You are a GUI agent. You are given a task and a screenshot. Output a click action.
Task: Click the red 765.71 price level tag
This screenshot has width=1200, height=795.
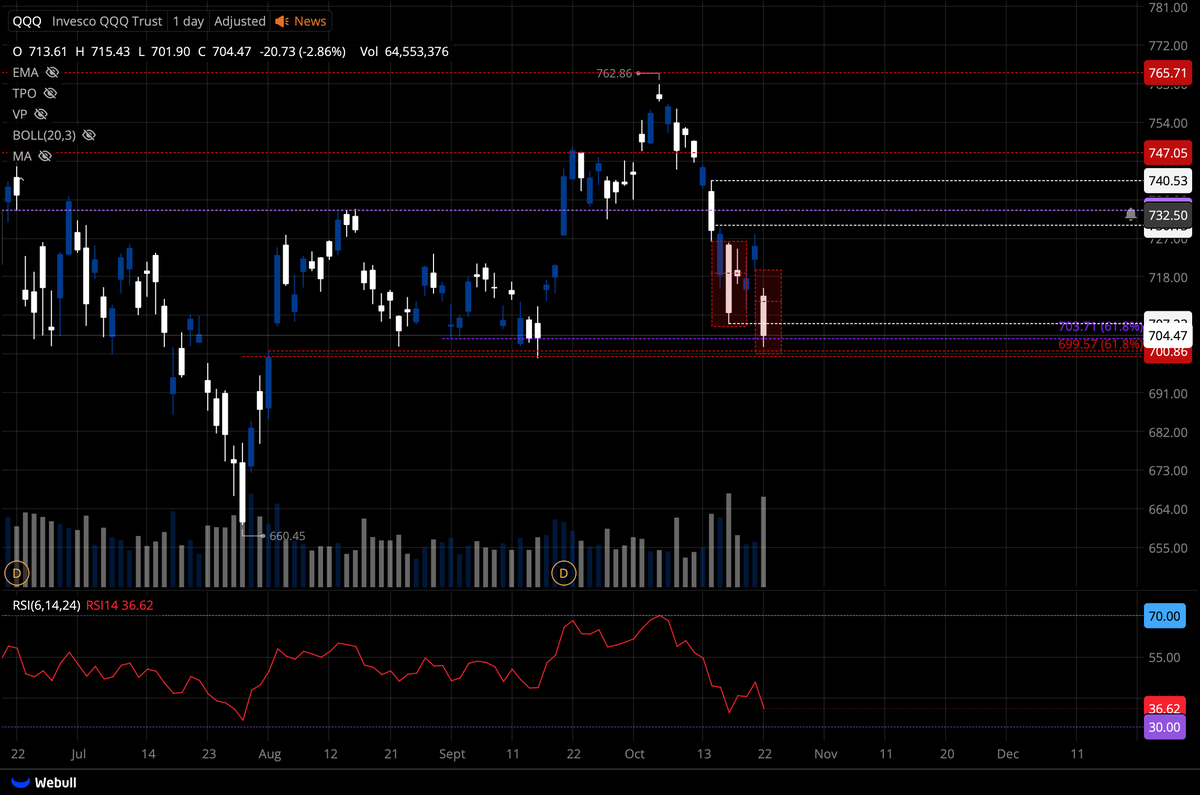click(x=1168, y=73)
